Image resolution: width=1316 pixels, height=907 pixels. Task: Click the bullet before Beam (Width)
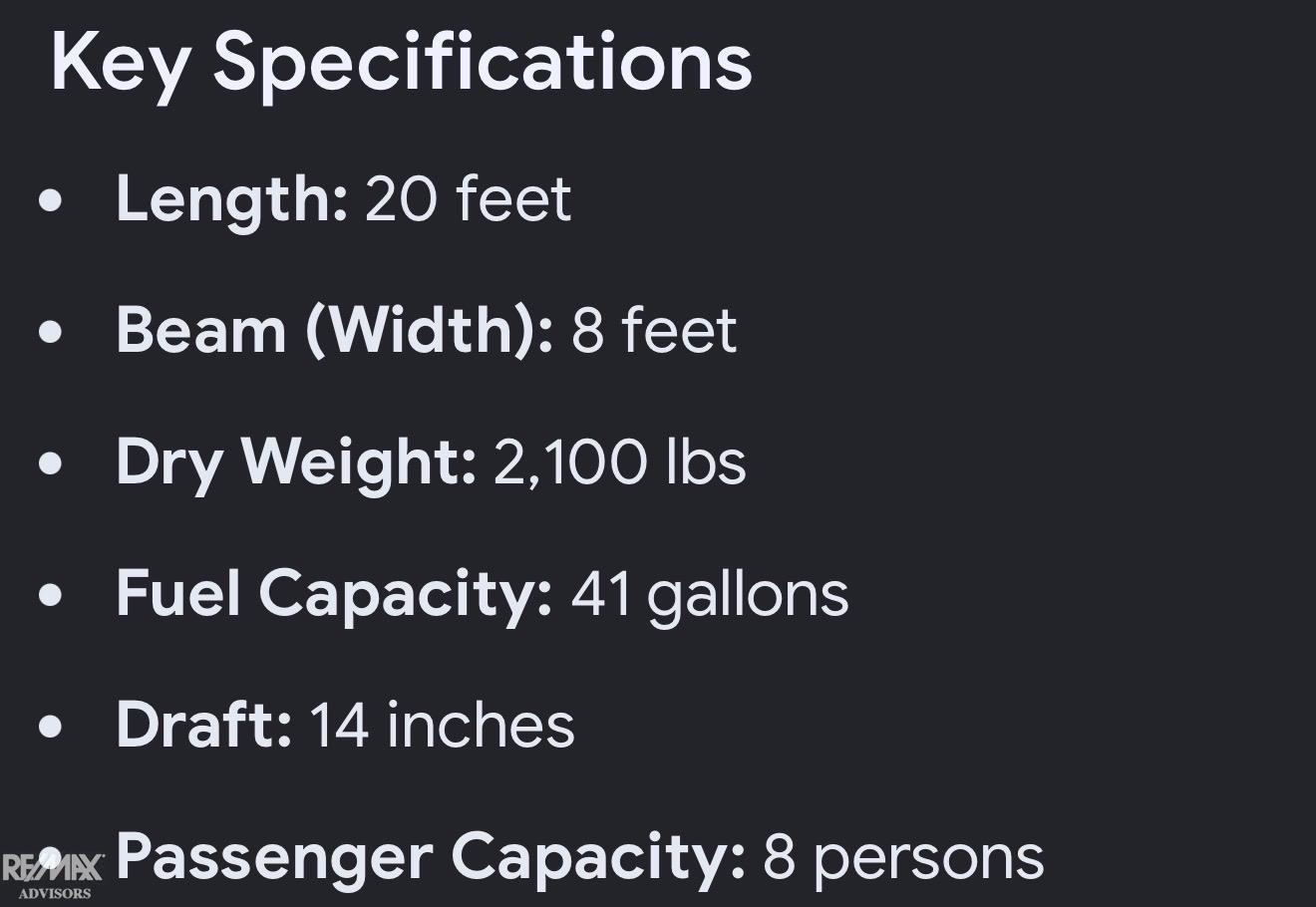pos(50,332)
